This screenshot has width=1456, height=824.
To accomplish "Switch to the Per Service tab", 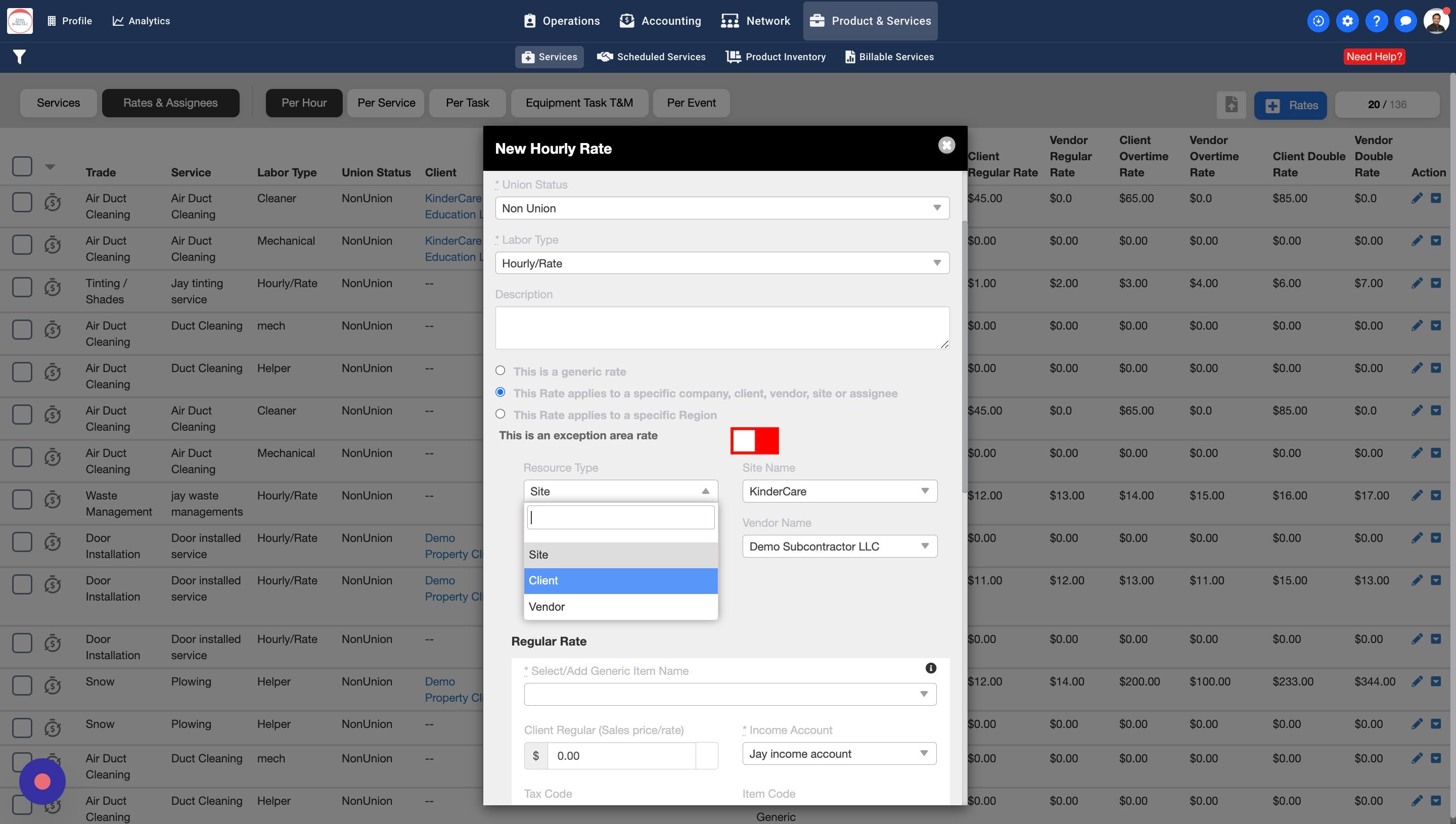I will pos(386,103).
